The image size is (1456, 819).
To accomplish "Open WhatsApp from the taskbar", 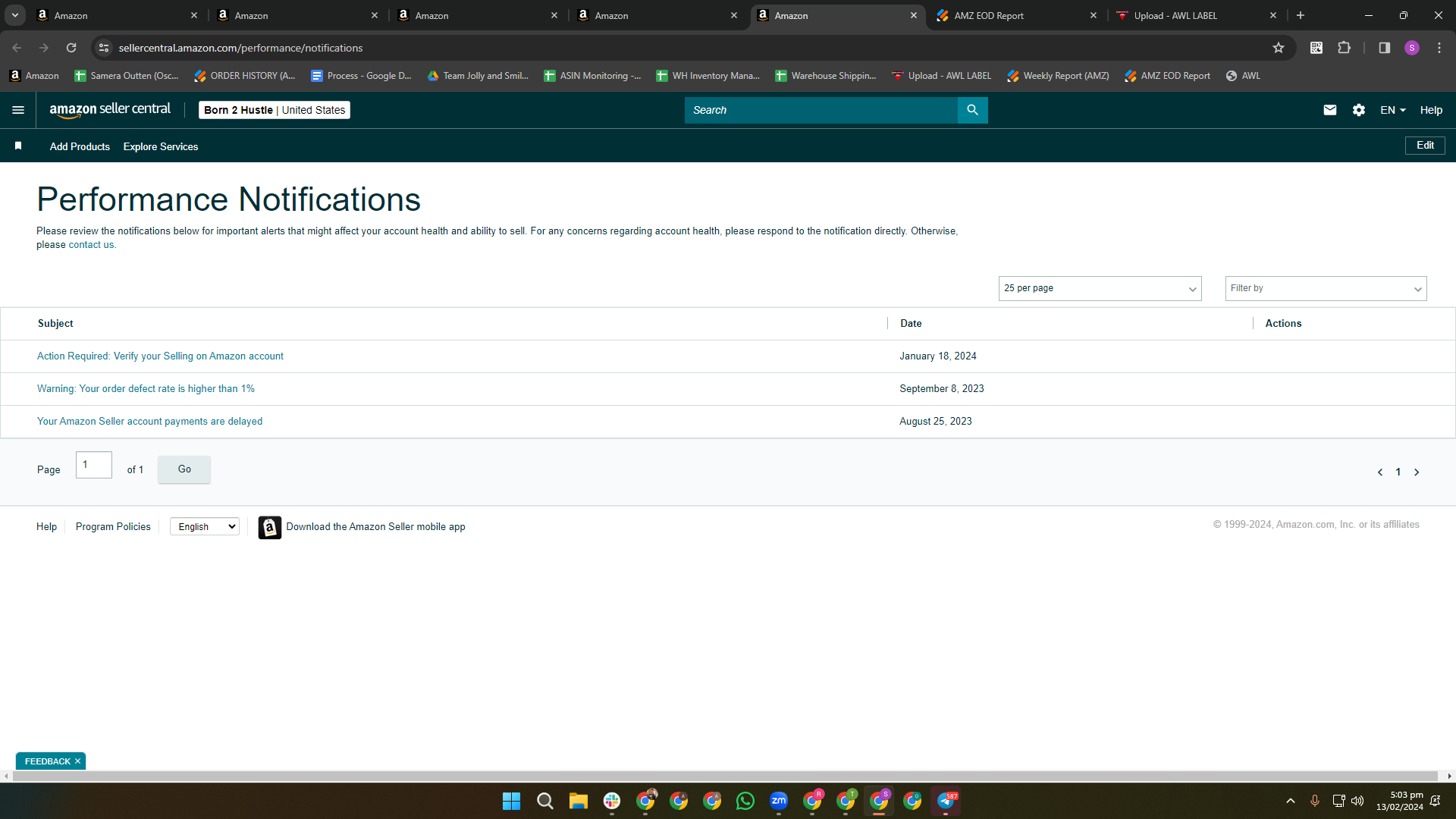I will coord(745,801).
